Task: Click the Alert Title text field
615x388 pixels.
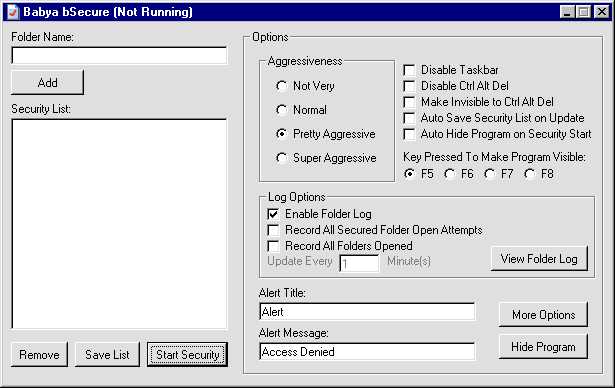Action: pos(367,312)
